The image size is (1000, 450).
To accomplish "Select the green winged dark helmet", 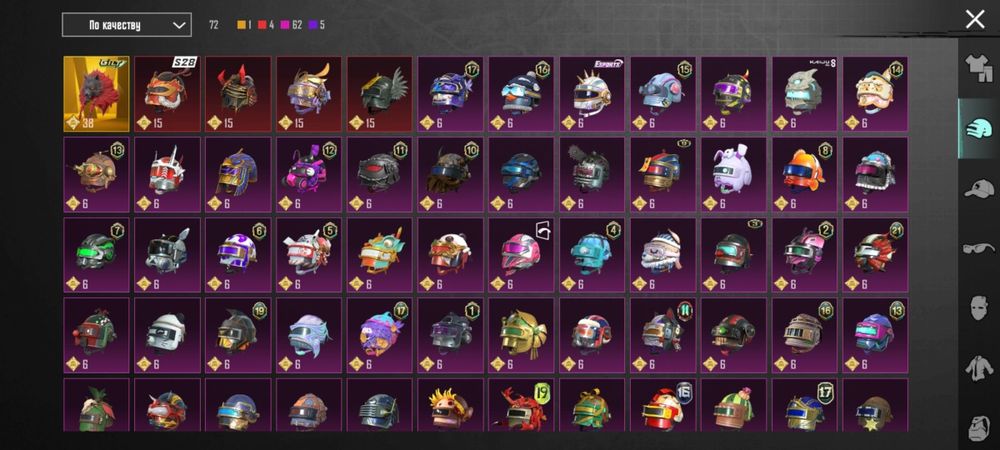I will point(380,94).
